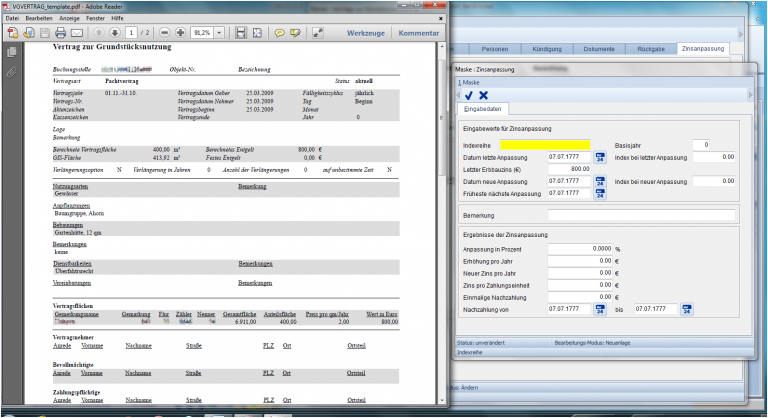Click the Bemerkung text field

pos(641,215)
